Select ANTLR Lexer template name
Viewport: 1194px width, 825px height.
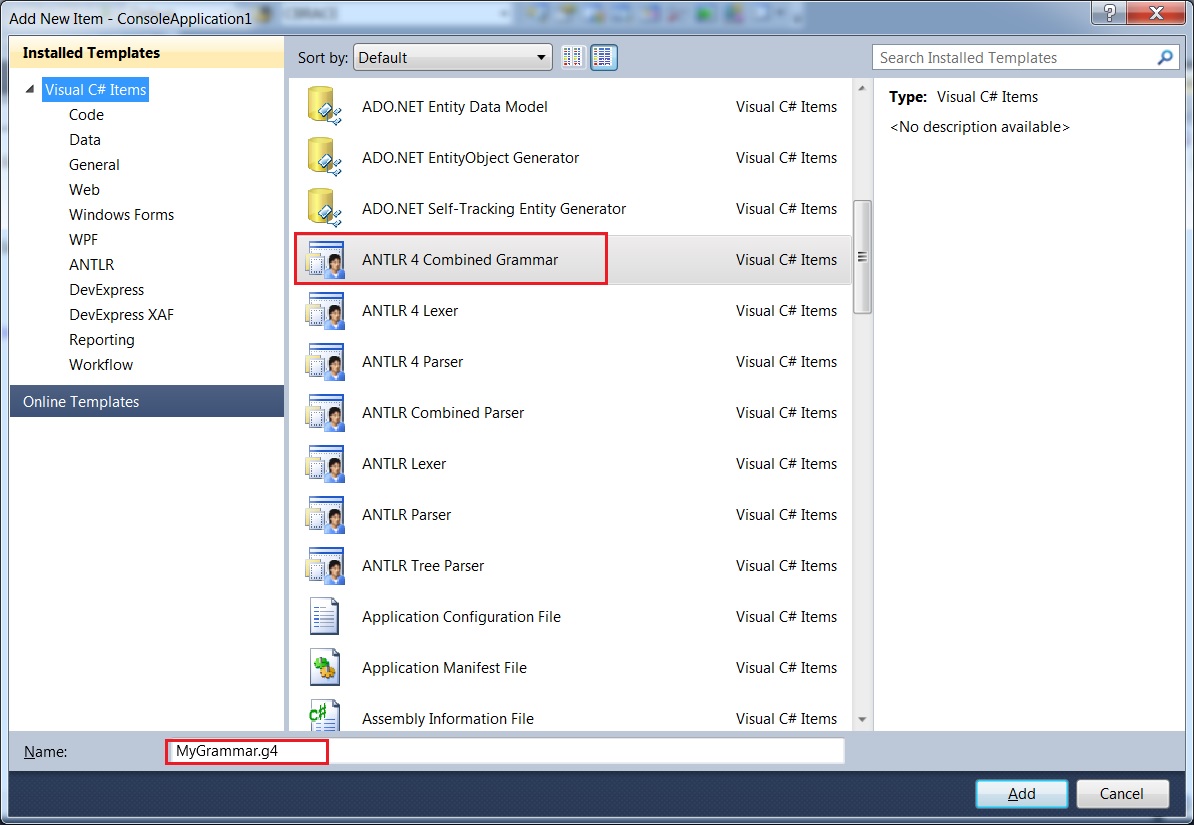tap(404, 464)
